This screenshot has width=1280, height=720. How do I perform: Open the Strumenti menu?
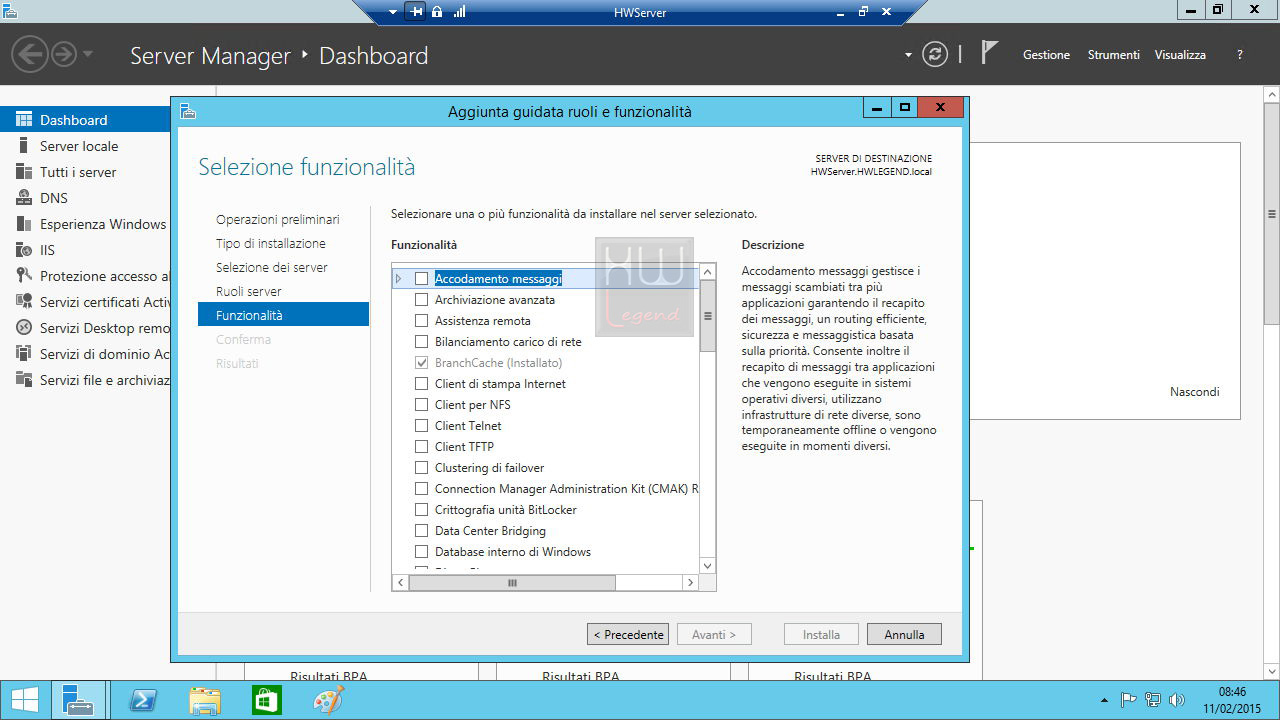pos(1114,55)
